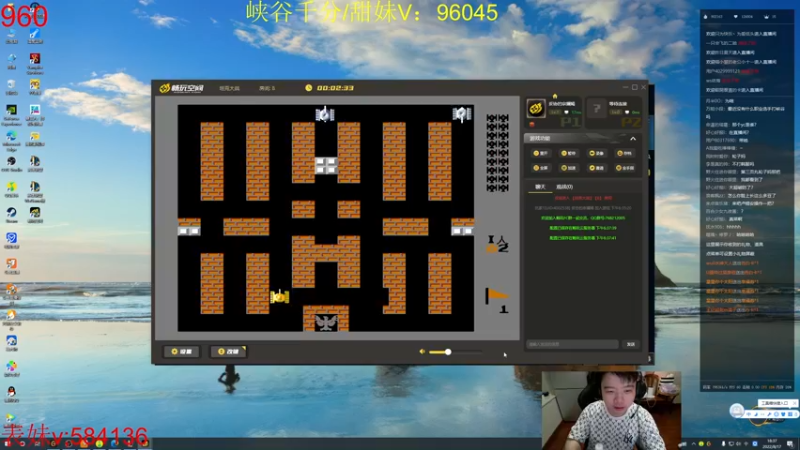This screenshot has width=800, height=450.
Task: Open 改键 key-mapping button
Action: coord(228,352)
